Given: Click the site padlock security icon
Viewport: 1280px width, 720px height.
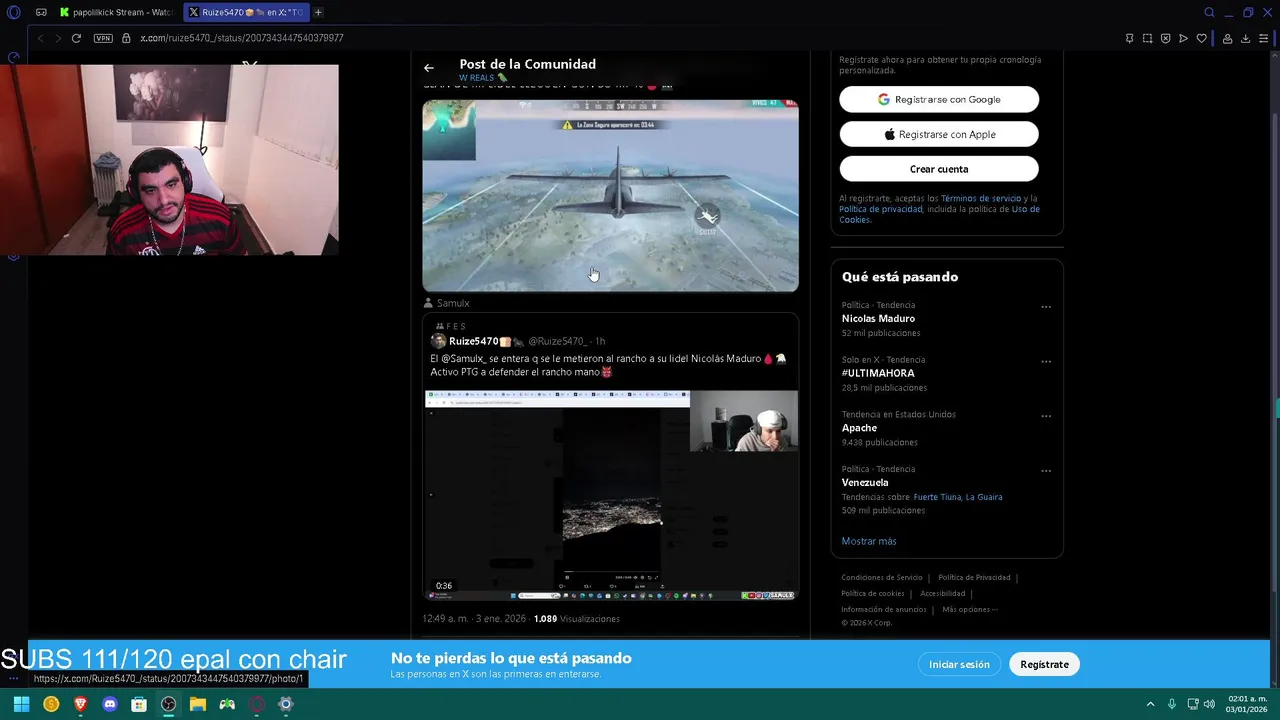Looking at the screenshot, I should coord(126,38).
